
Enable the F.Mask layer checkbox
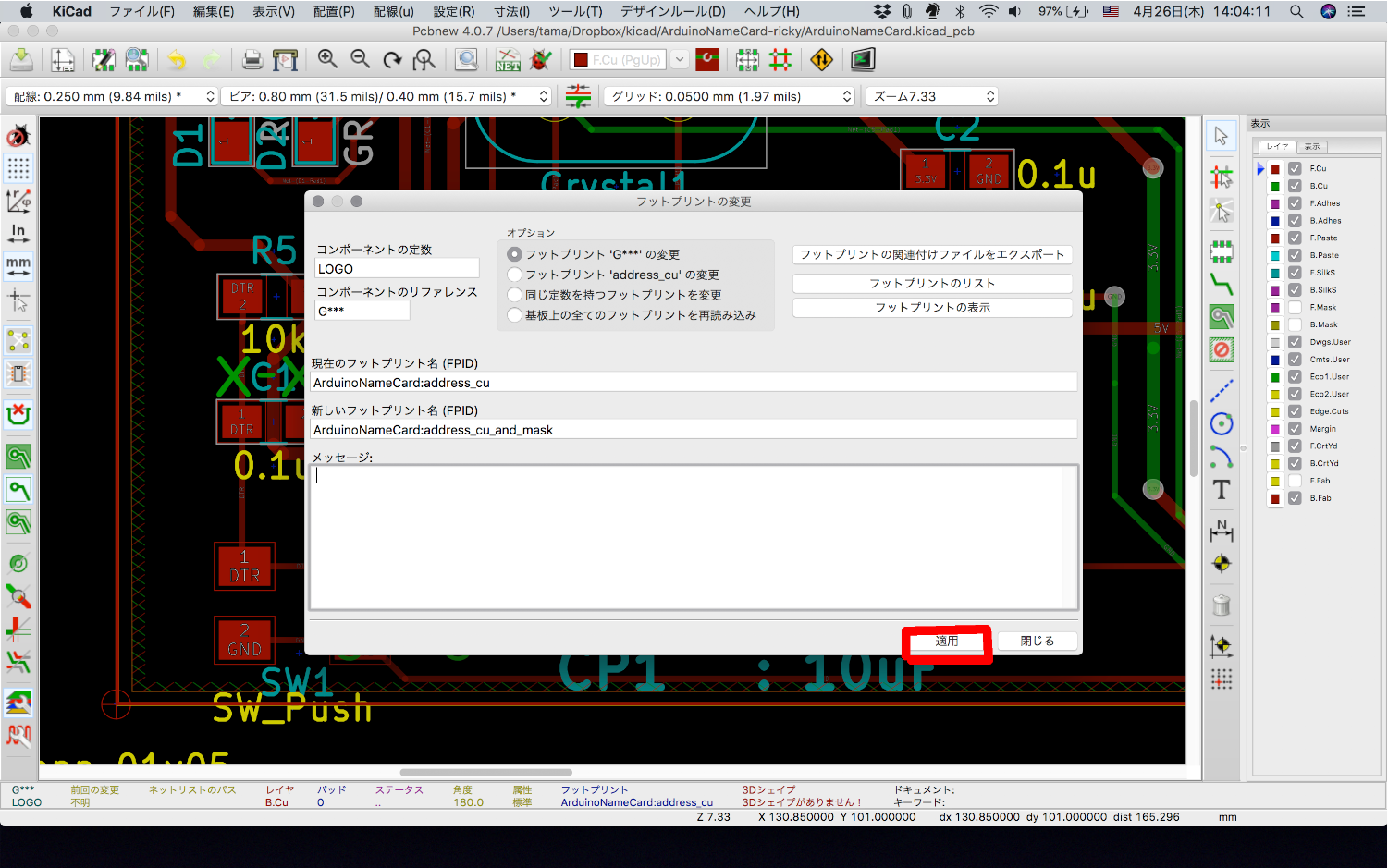tap(1295, 307)
